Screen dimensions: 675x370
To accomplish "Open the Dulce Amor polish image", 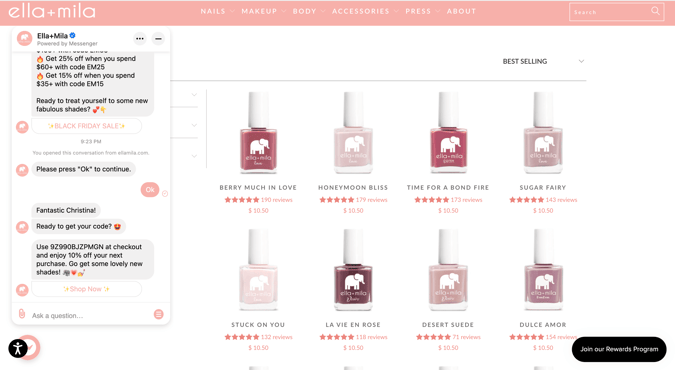I will point(543,270).
